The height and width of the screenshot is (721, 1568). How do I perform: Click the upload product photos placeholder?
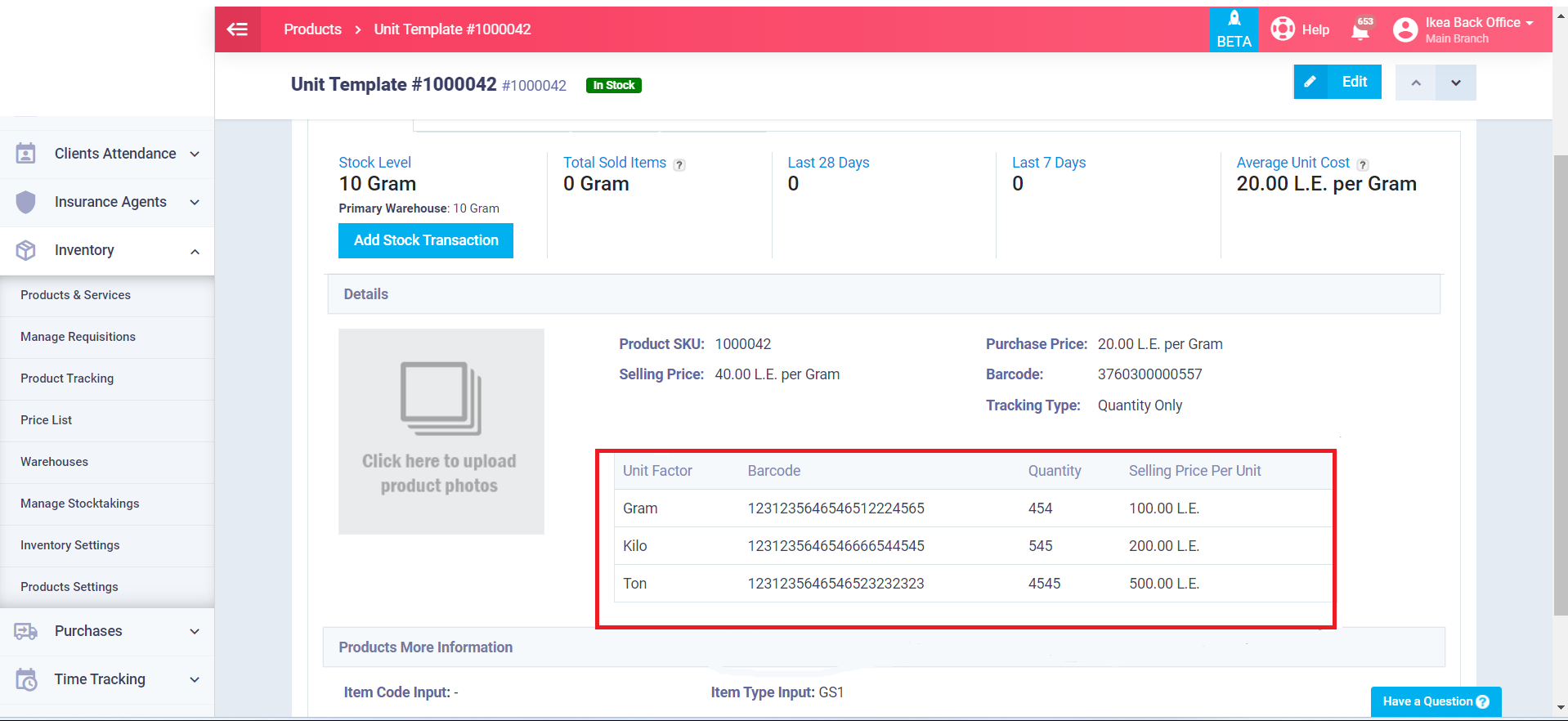pos(441,432)
